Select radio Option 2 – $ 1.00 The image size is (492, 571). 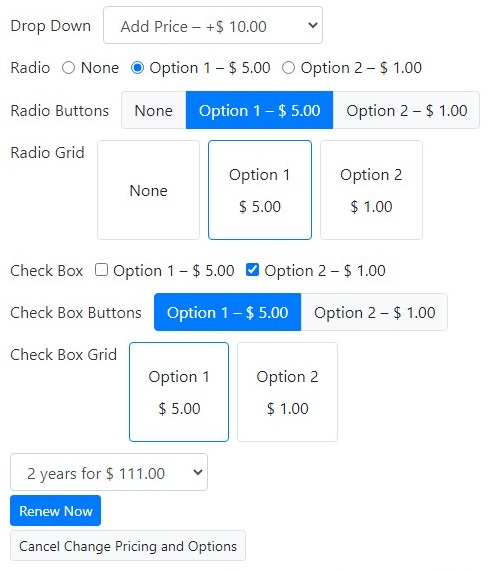pyautogui.click(x=288, y=68)
